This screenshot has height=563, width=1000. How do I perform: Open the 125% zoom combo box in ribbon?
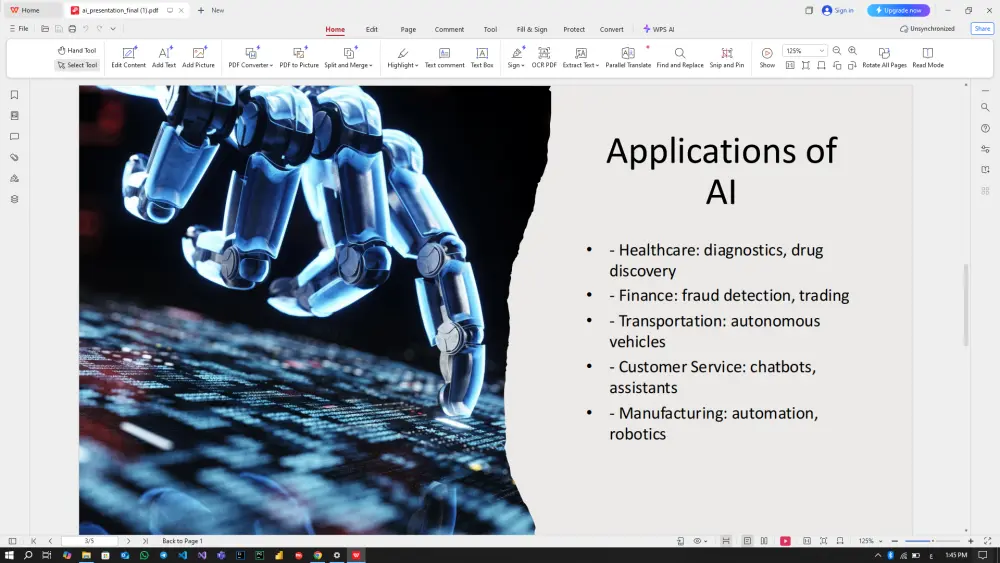tap(804, 50)
